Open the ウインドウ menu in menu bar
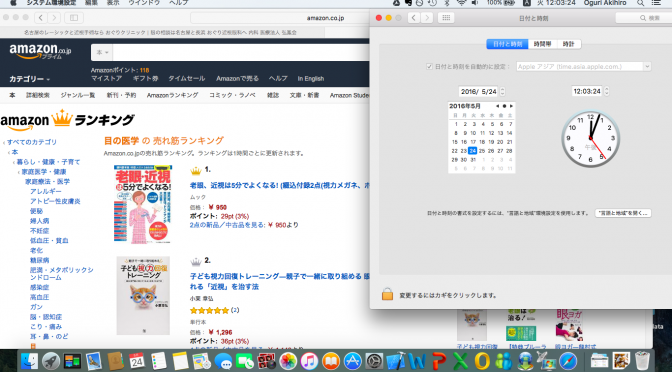Image resolution: width=672 pixels, height=372 pixels. (x=144, y=3)
